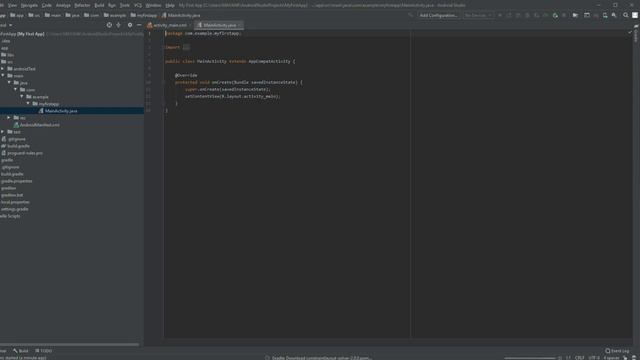The height and width of the screenshot is (360, 640).
Task: Click the src breadcrumb folder
Action: (x=34, y=16)
